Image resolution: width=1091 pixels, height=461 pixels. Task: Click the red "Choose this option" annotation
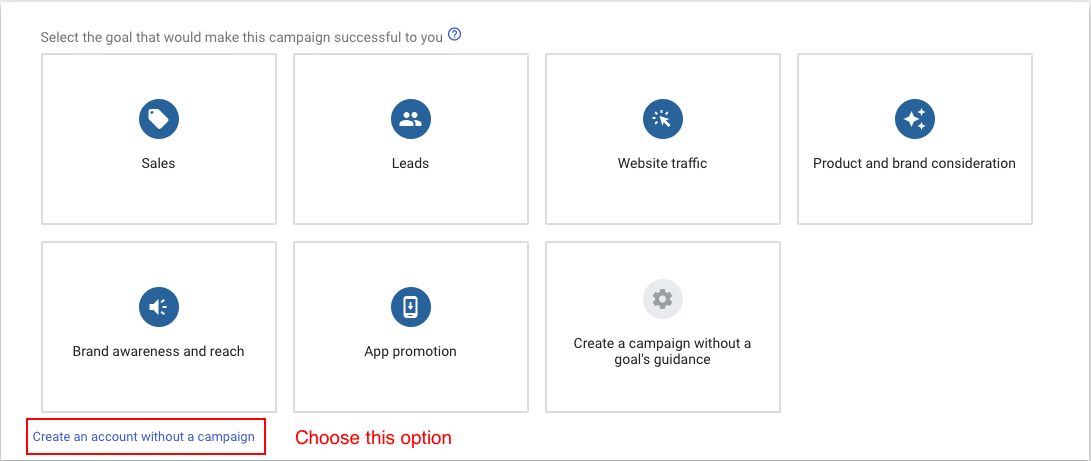coord(373,438)
